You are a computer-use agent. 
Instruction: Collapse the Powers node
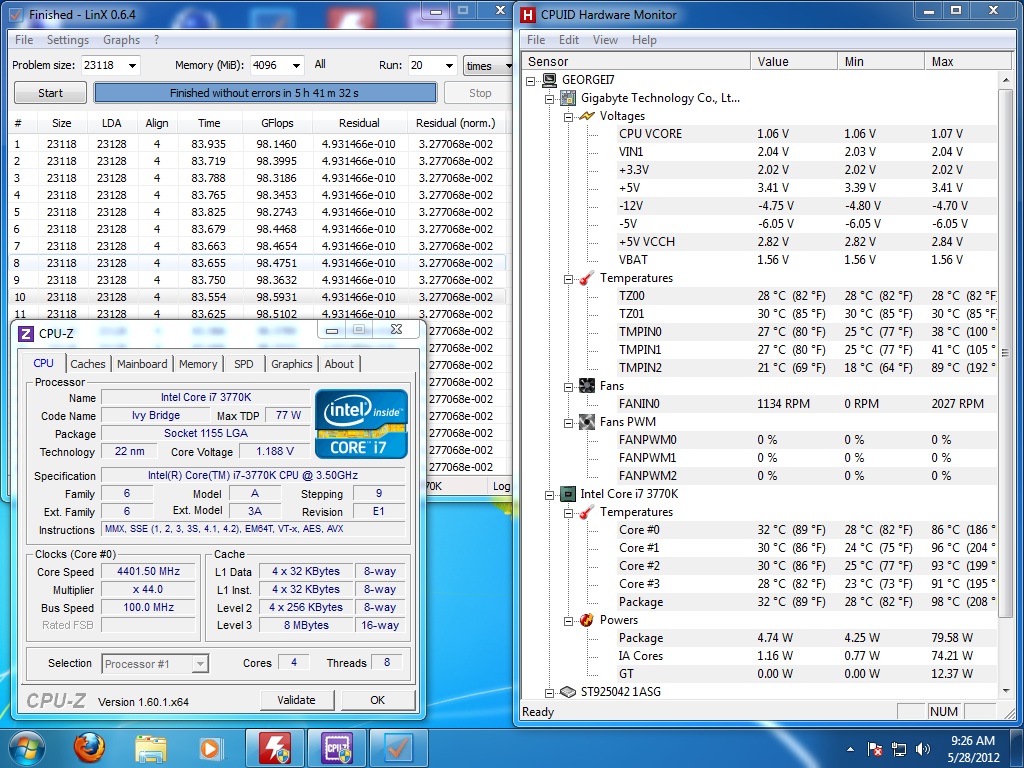[x=568, y=620]
